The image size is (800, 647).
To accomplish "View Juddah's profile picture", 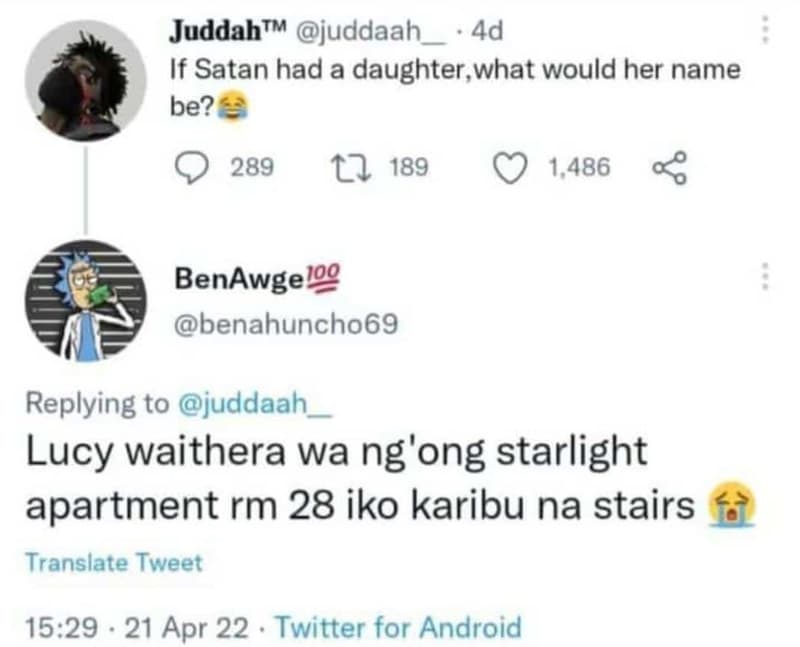I will (x=86, y=80).
